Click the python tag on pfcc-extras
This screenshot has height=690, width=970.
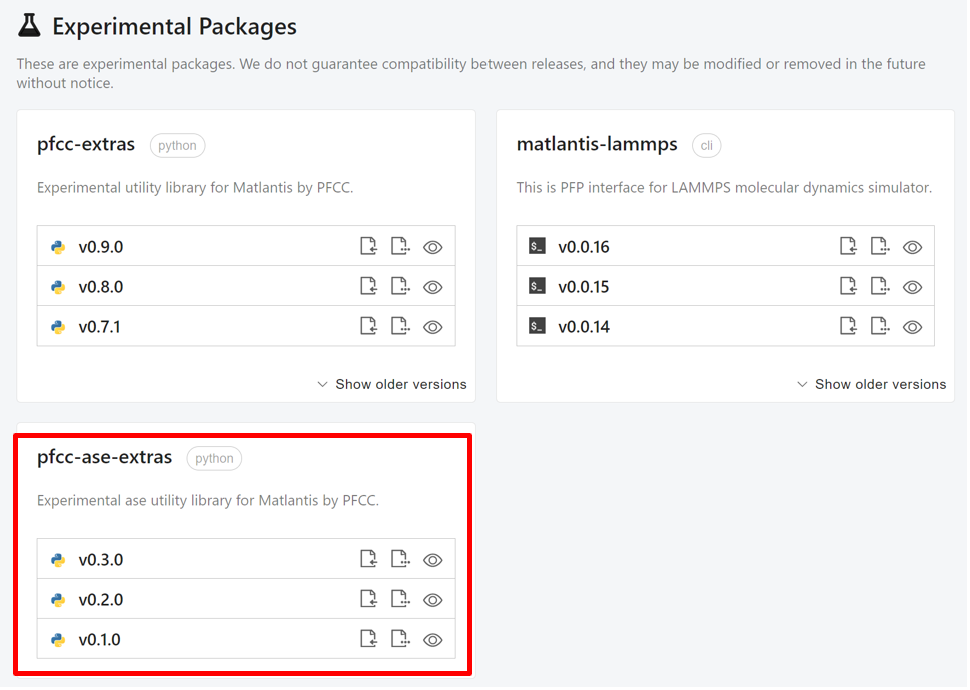(x=177, y=145)
